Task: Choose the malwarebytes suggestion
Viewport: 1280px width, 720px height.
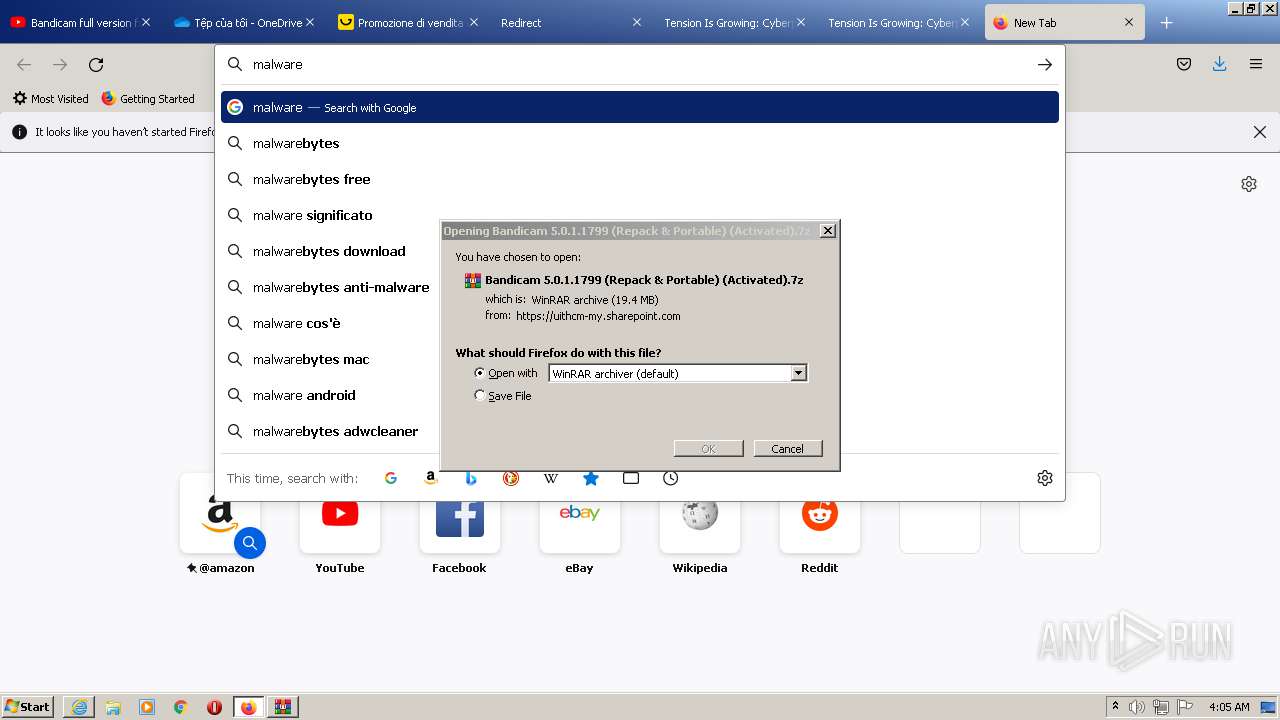Action: [x=640, y=143]
